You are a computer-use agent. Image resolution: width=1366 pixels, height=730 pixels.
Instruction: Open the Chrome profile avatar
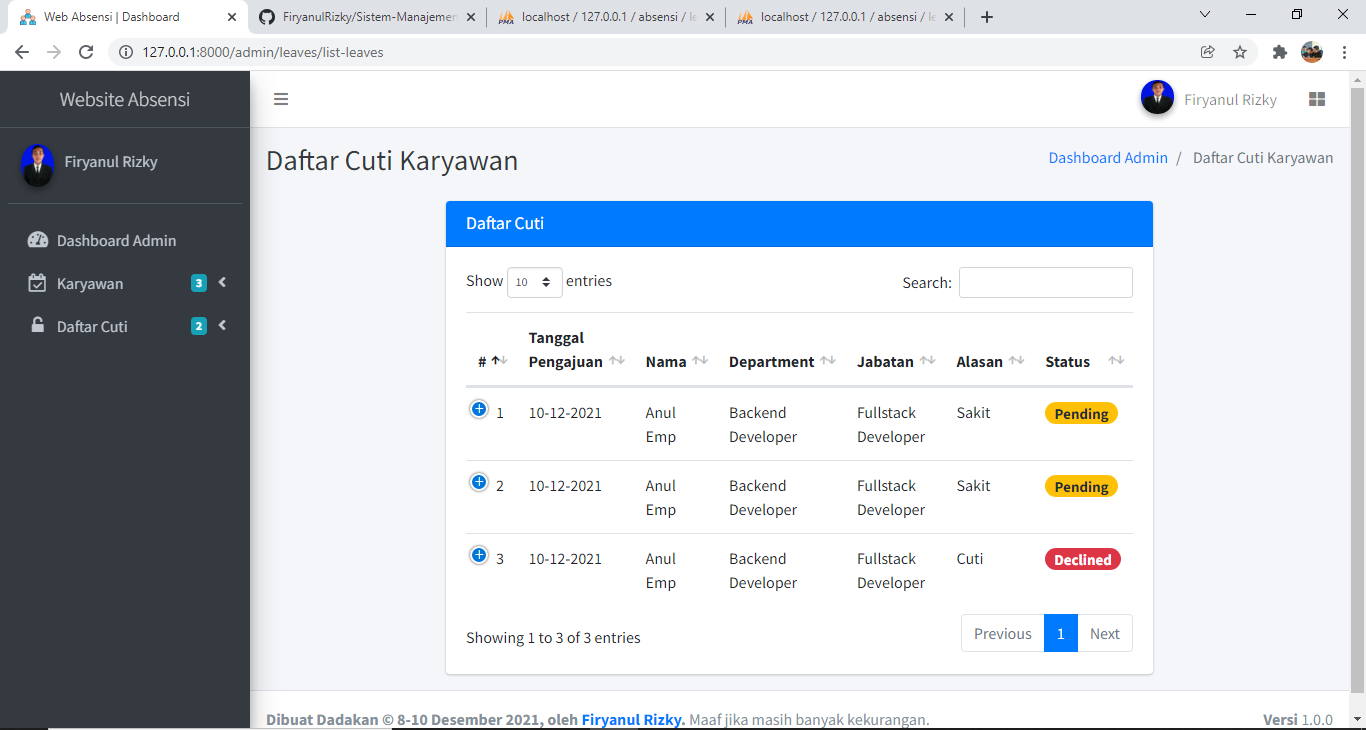tap(1312, 52)
